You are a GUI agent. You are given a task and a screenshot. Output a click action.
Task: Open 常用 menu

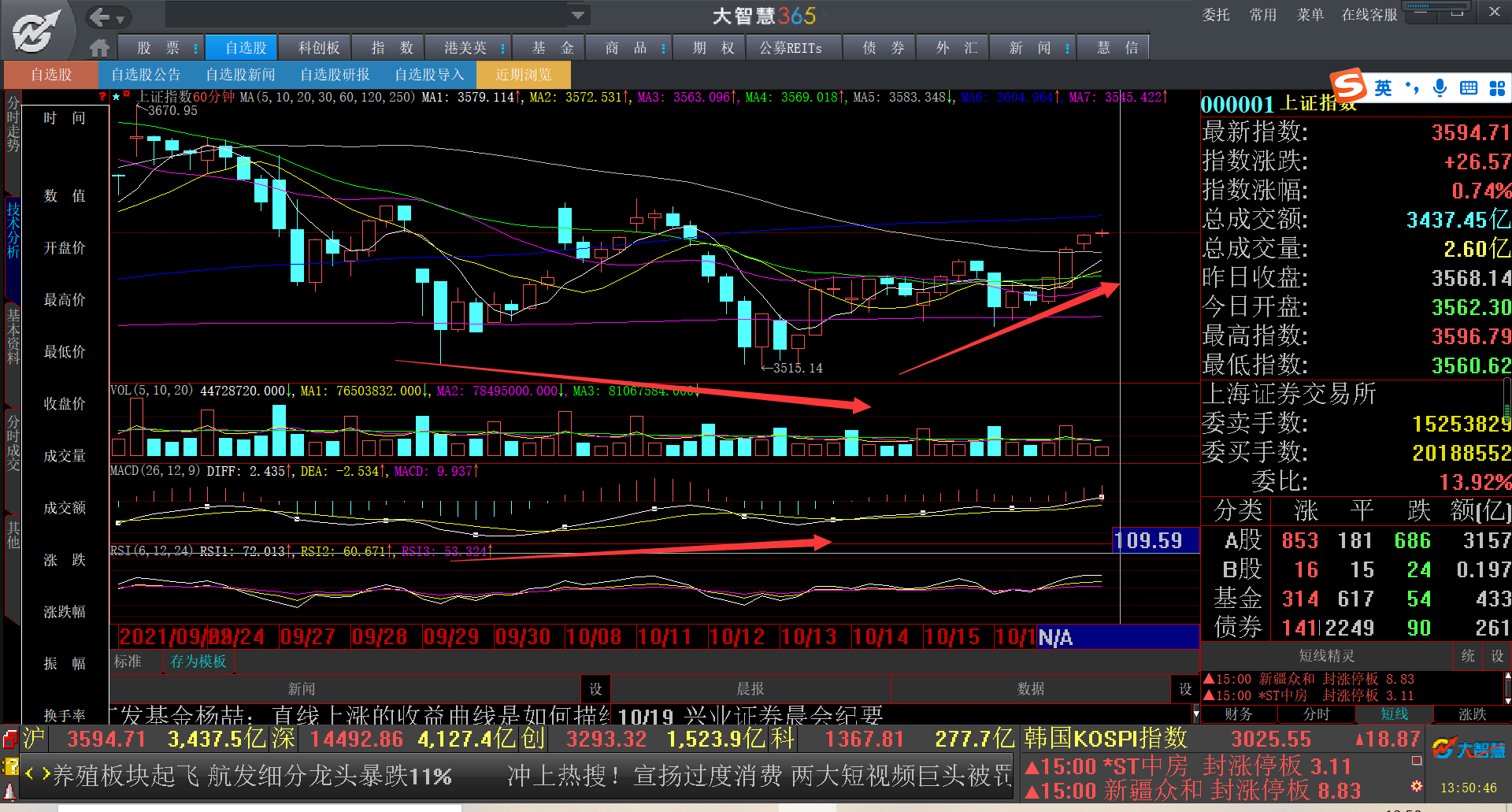pyautogui.click(x=1263, y=15)
